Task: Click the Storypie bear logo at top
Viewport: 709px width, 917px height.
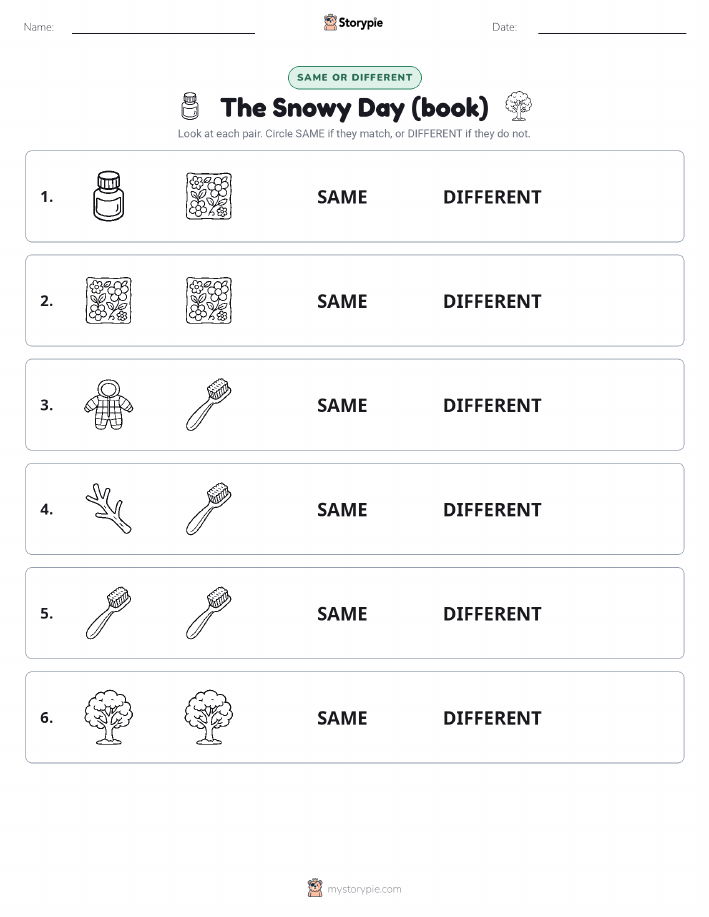Action: [x=331, y=23]
